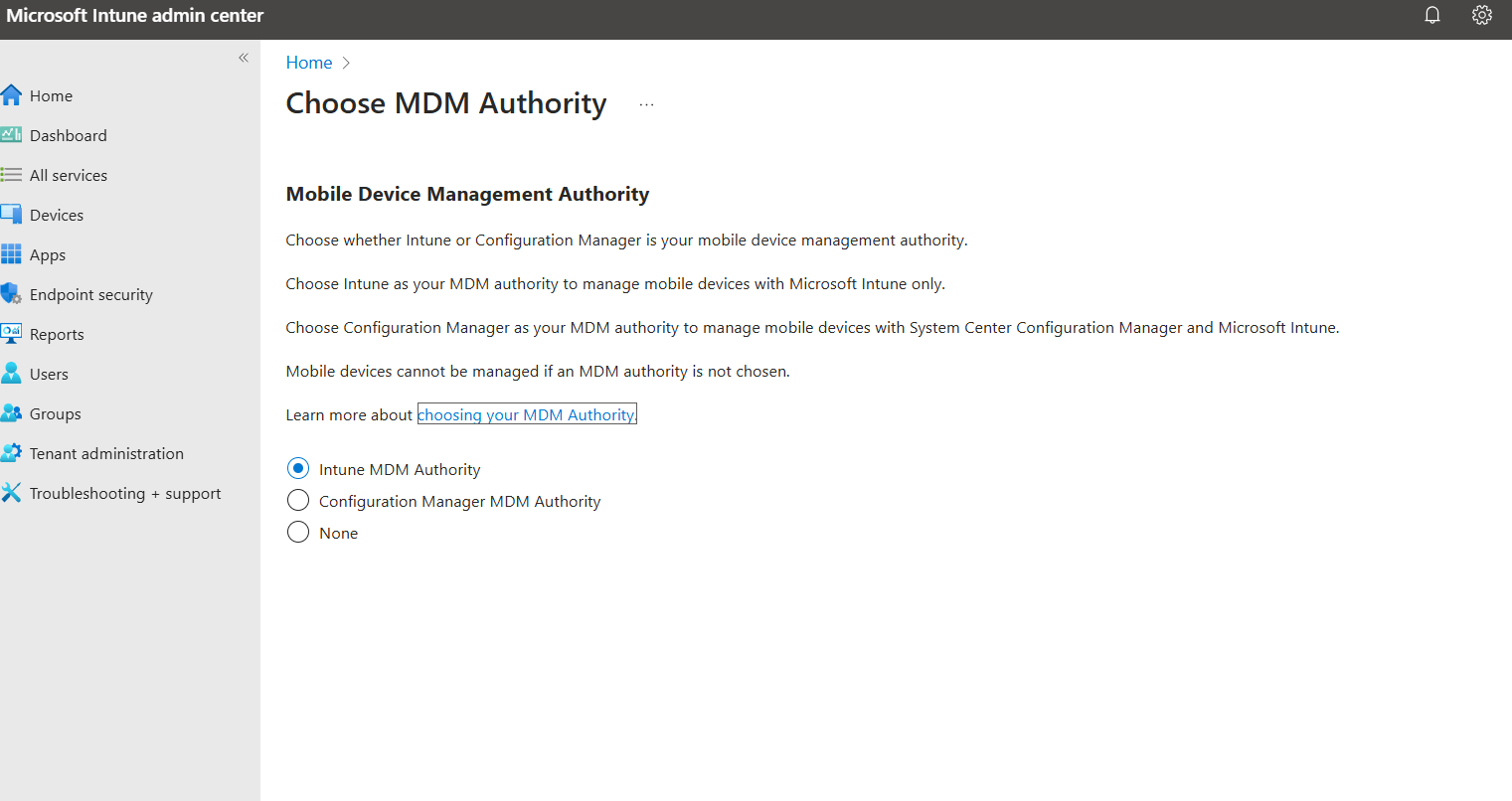Open Endpoint security shield icon
Image resolution: width=1512 pixels, height=801 pixels.
[x=11, y=294]
